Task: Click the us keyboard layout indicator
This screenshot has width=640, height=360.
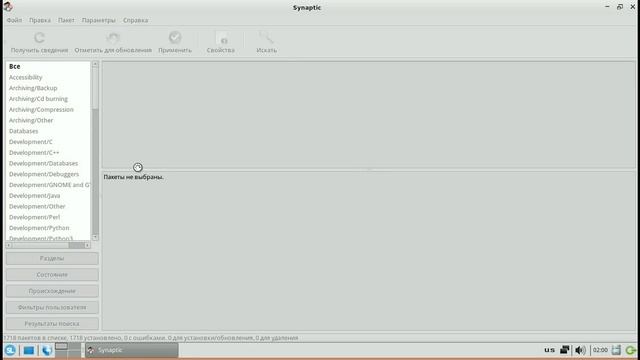Action: click(x=549, y=350)
